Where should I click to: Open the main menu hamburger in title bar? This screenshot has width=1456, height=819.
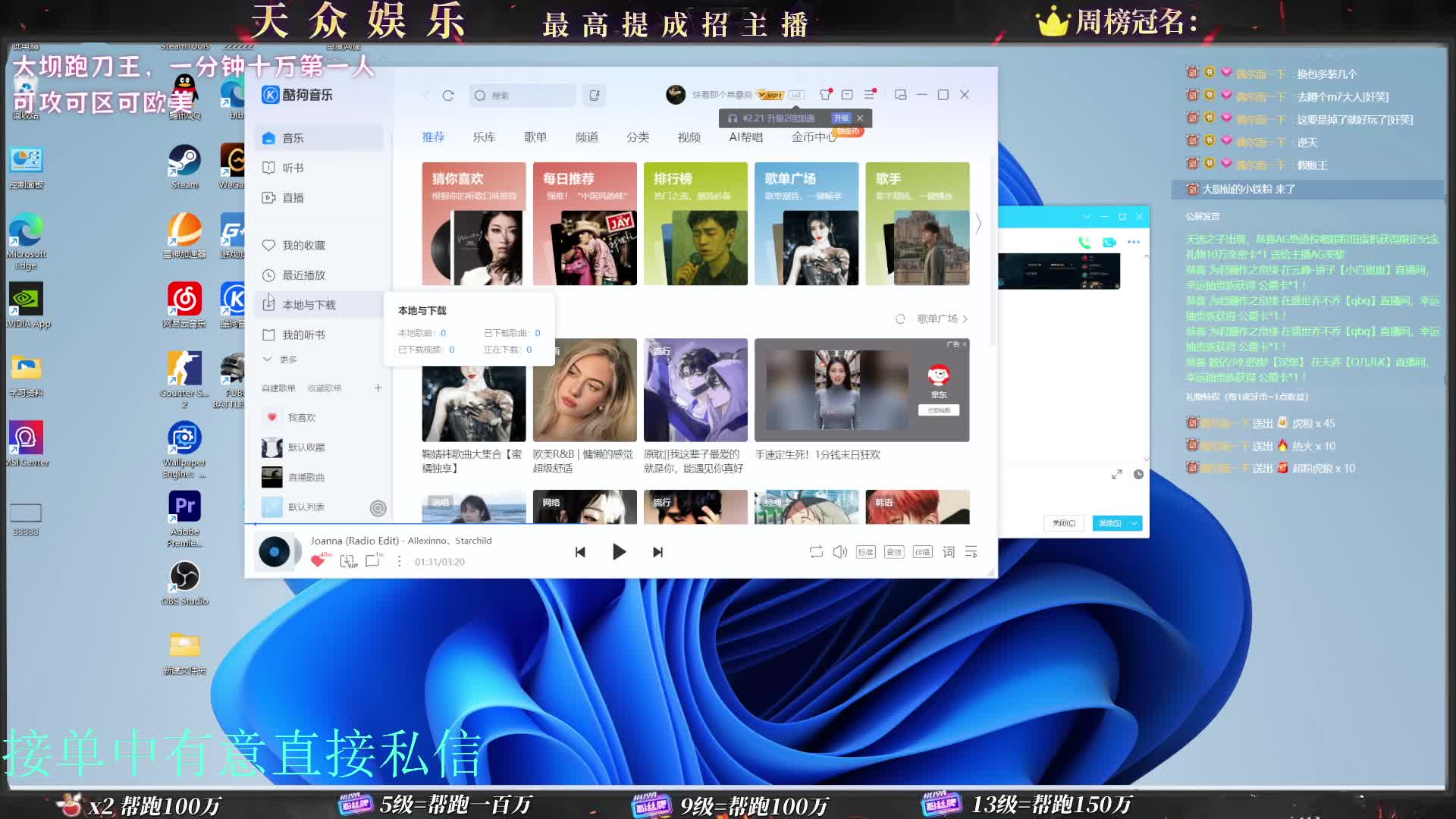click(x=870, y=95)
